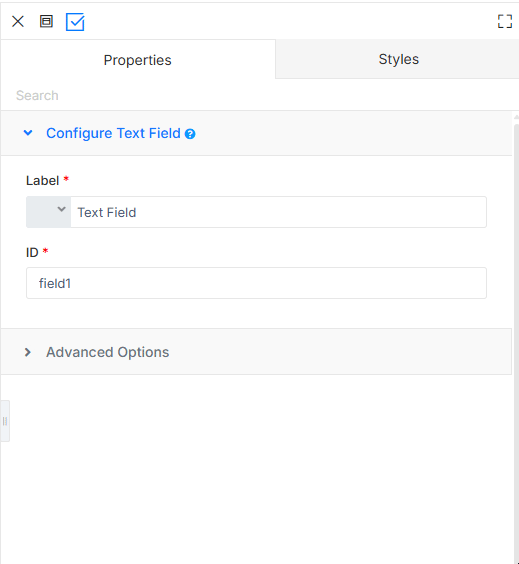Viewport: 519px width, 564px height.
Task: Click the scroll-up arrow atop the scrollbar
Action: click(516, 117)
